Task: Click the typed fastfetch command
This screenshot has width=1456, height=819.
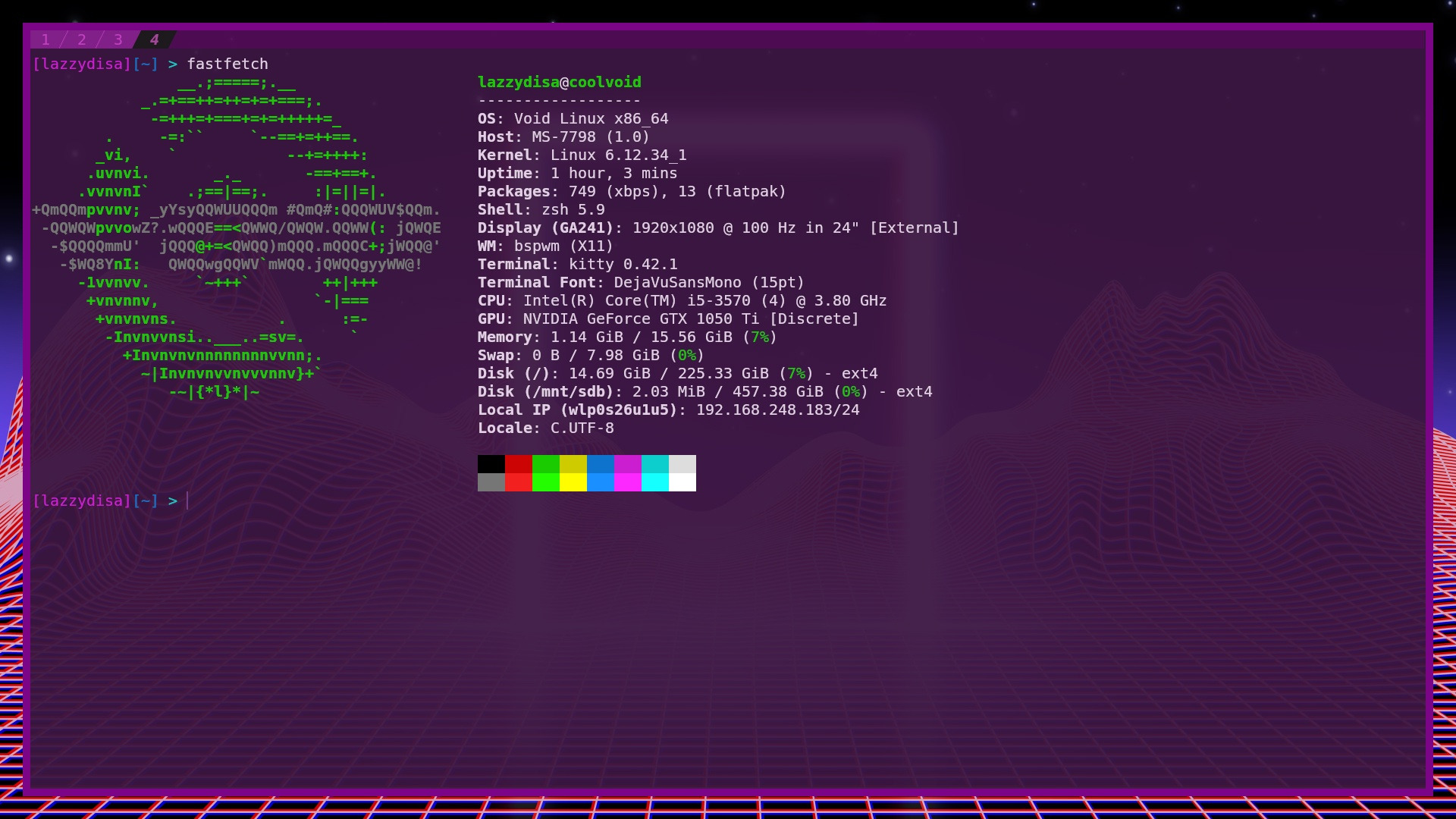Action: click(x=227, y=64)
